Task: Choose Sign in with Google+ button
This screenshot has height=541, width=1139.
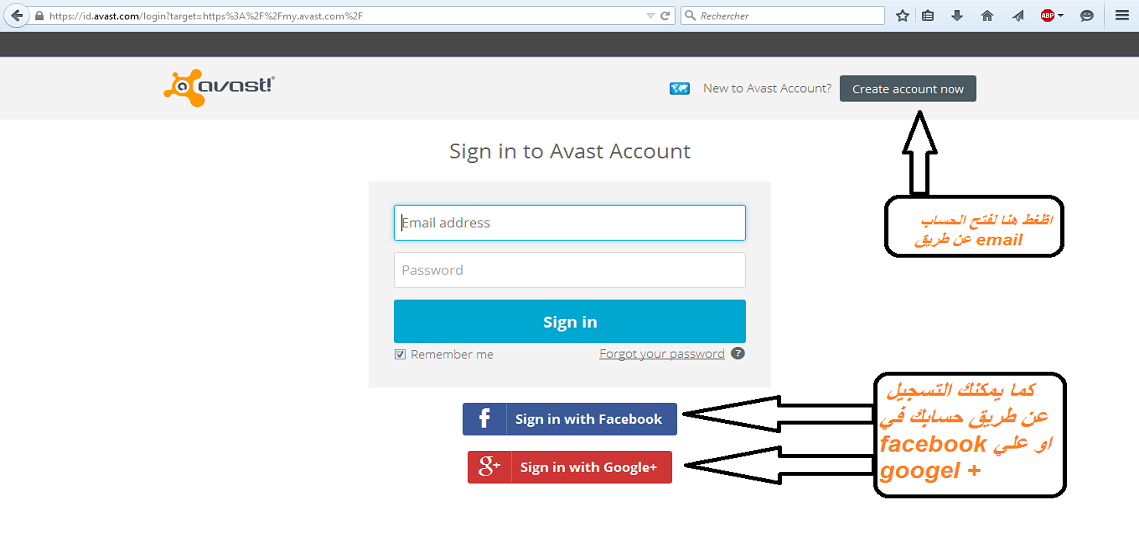Action: [570, 467]
